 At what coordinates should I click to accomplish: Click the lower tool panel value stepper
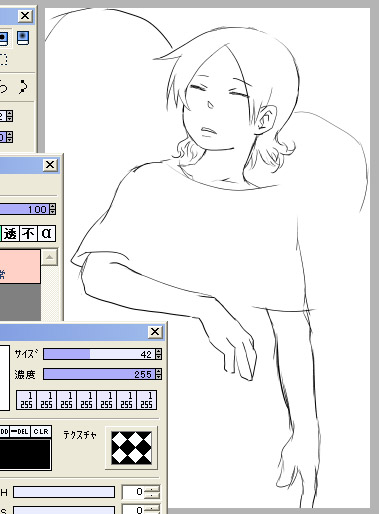10,137
